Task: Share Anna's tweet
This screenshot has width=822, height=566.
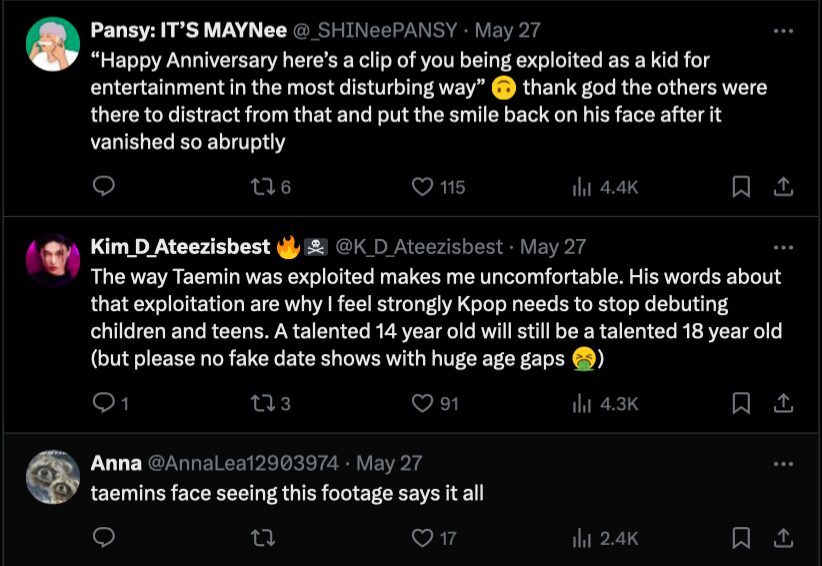Action: coord(784,538)
